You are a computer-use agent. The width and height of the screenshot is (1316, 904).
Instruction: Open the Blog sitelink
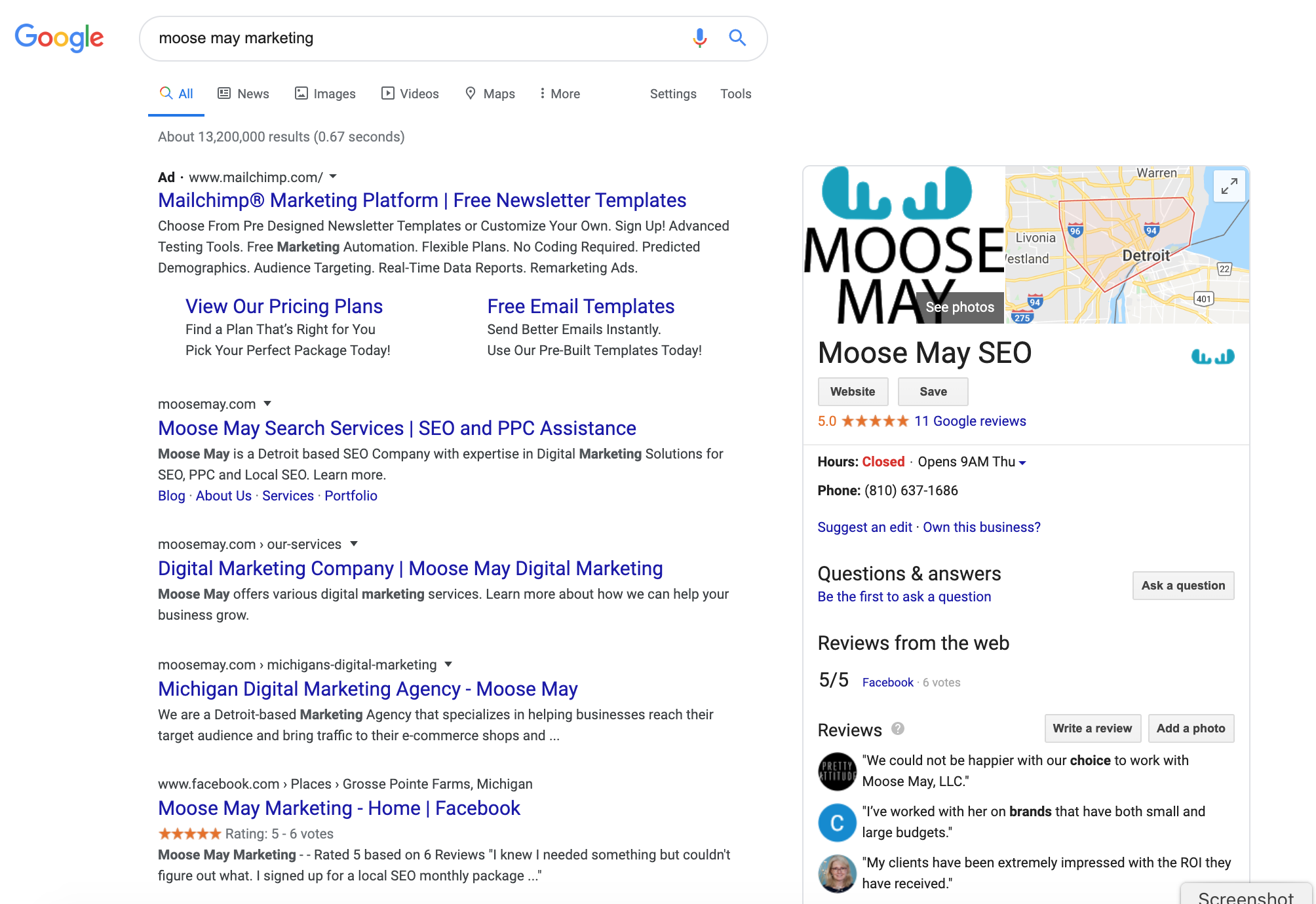[x=172, y=496]
